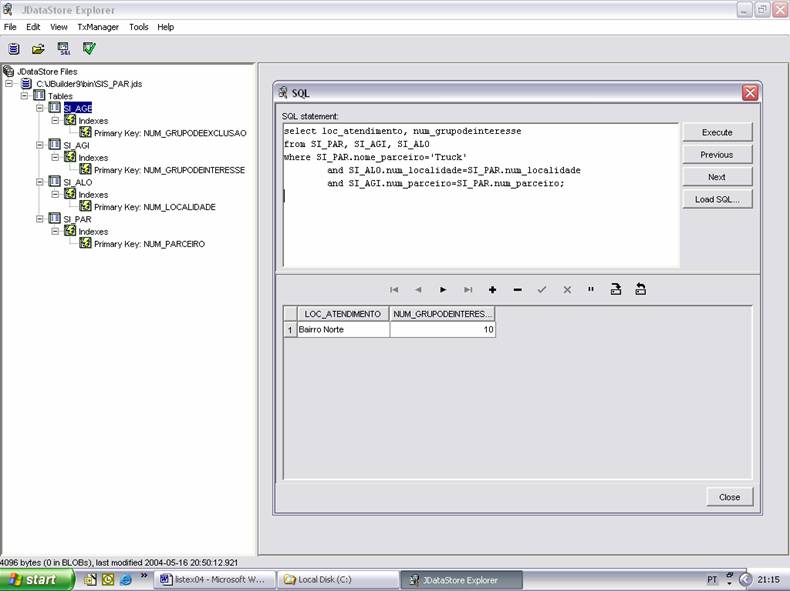Open the Edit menu
790x591 pixels.
pyautogui.click(x=33, y=27)
